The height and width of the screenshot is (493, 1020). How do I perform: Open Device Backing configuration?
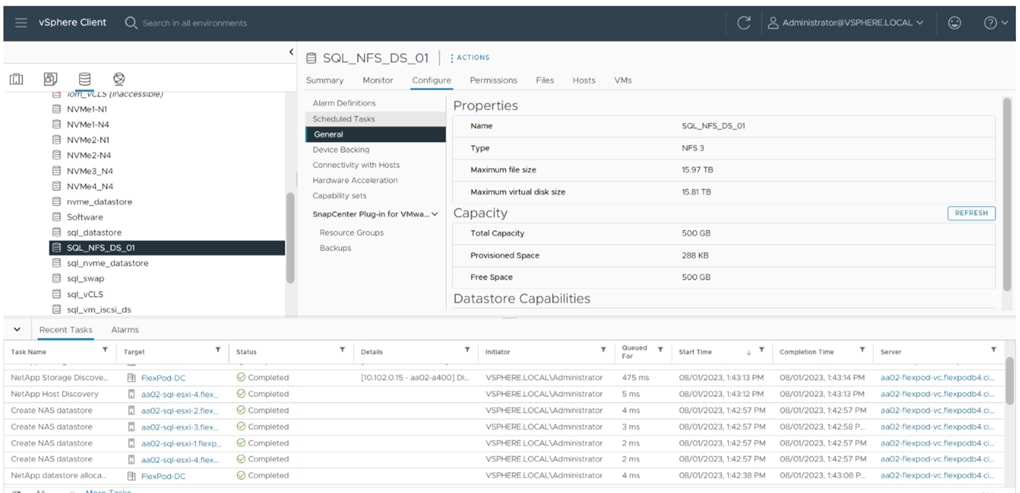click(341, 150)
